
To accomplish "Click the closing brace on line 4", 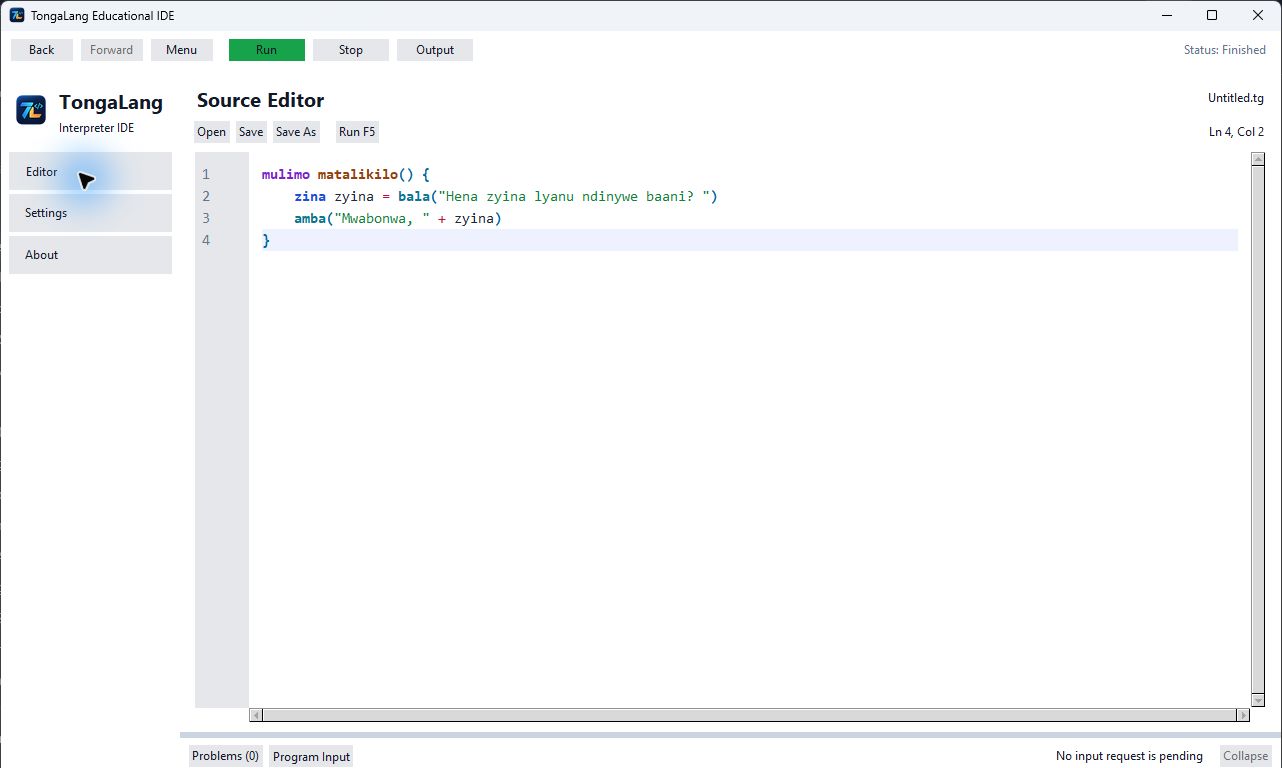I will coord(266,240).
